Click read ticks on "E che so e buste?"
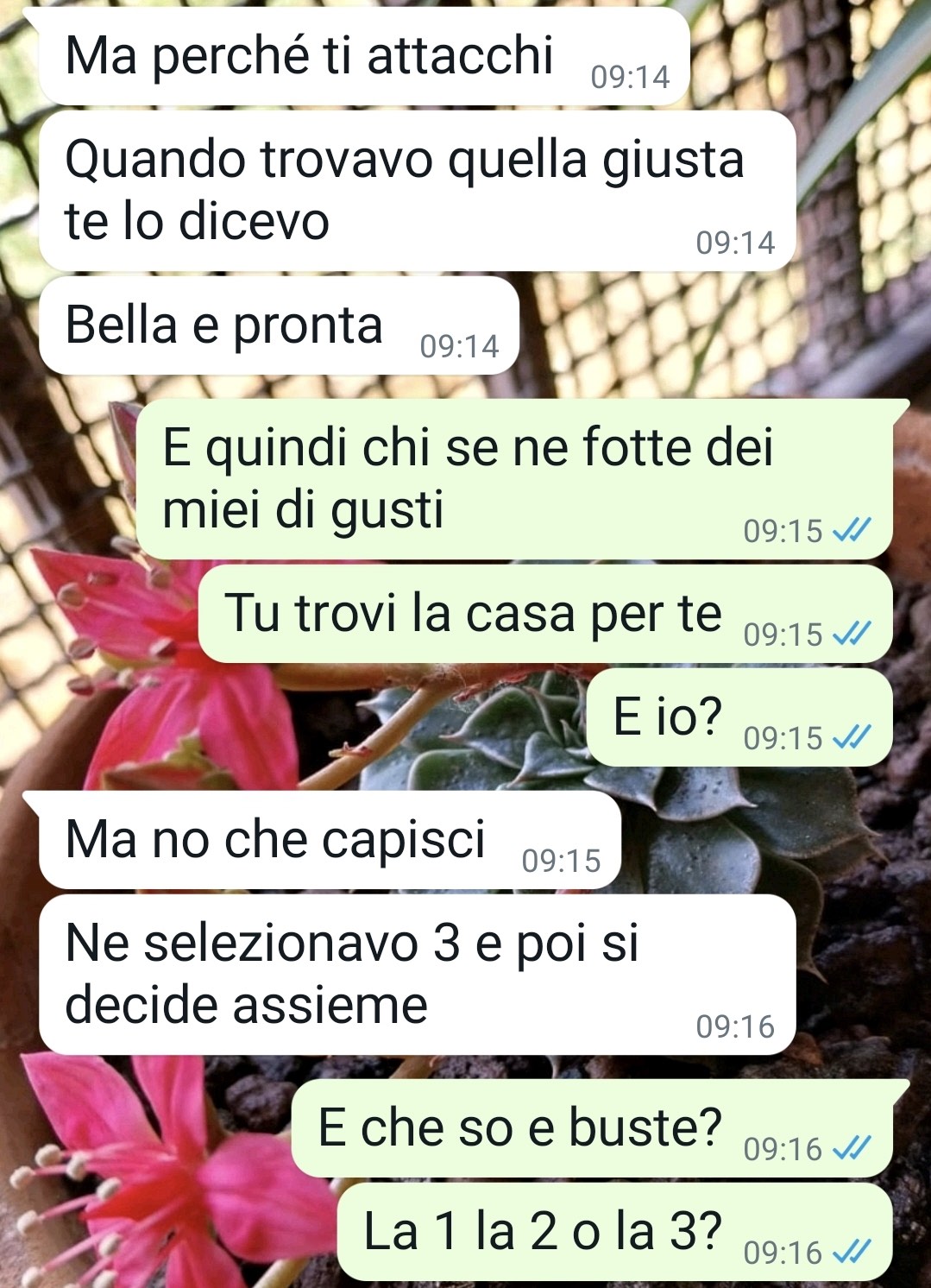This screenshot has height=1288, width=931. pyautogui.click(x=852, y=1148)
